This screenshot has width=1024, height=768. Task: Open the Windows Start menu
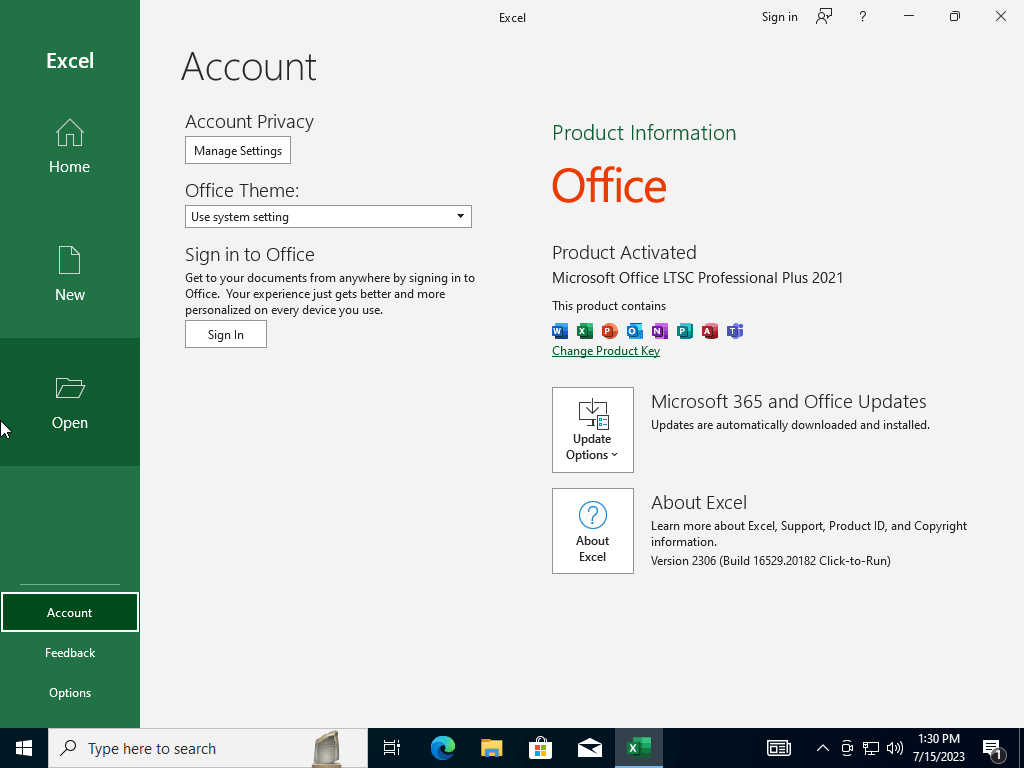pos(24,748)
